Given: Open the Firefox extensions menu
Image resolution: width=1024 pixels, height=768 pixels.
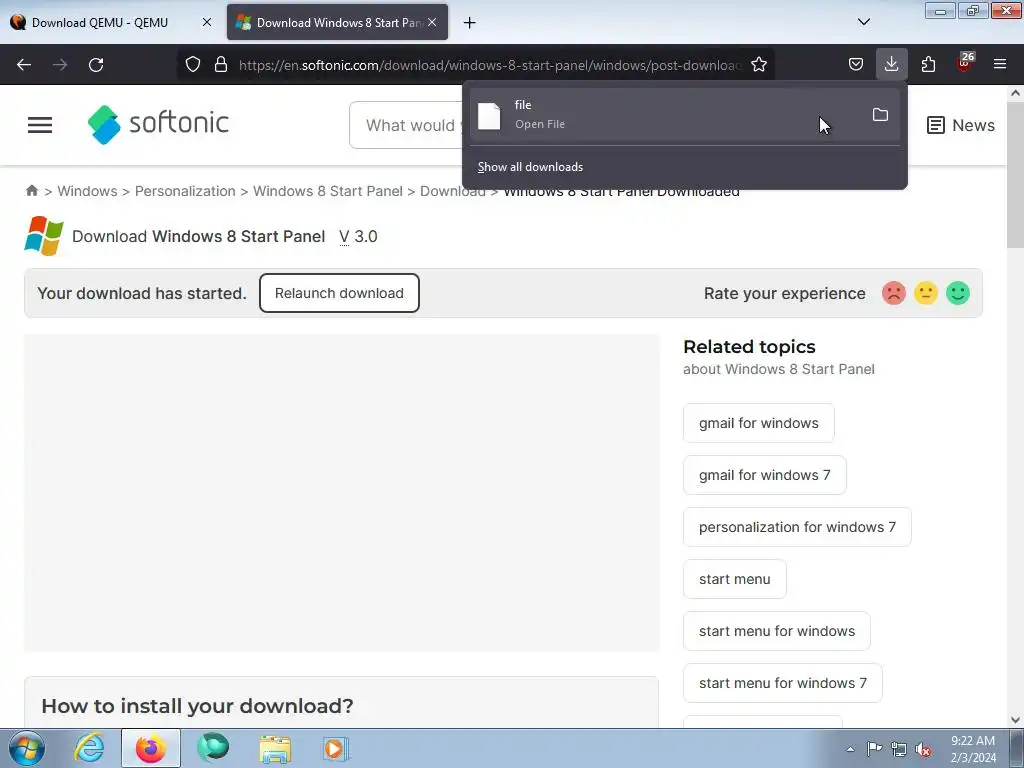Looking at the screenshot, I should tap(928, 65).
